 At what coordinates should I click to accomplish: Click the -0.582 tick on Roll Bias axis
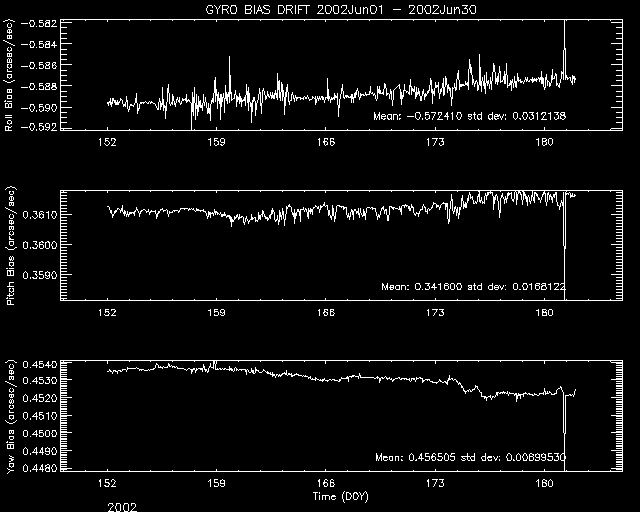(40, 23)
